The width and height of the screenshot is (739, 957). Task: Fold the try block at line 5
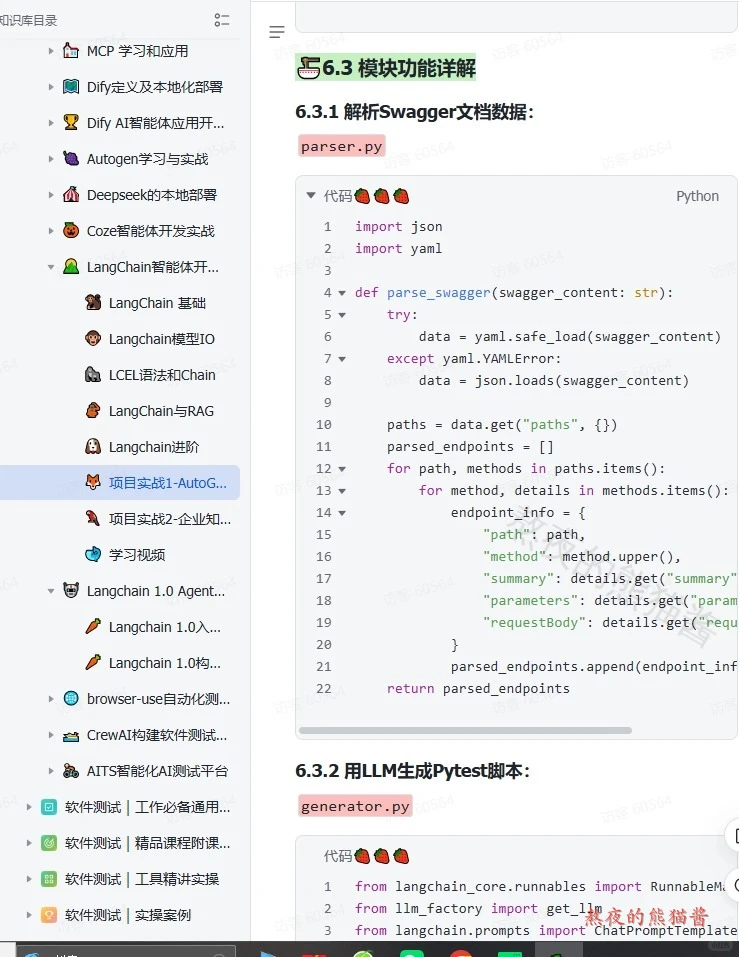click(x=342, y=315)
